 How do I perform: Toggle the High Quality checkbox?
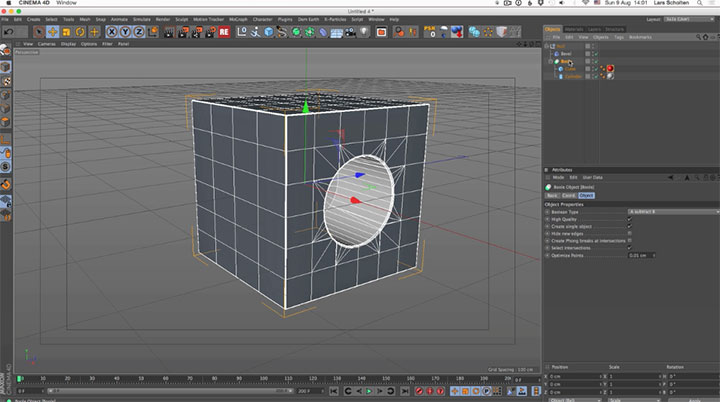point(629,219)
